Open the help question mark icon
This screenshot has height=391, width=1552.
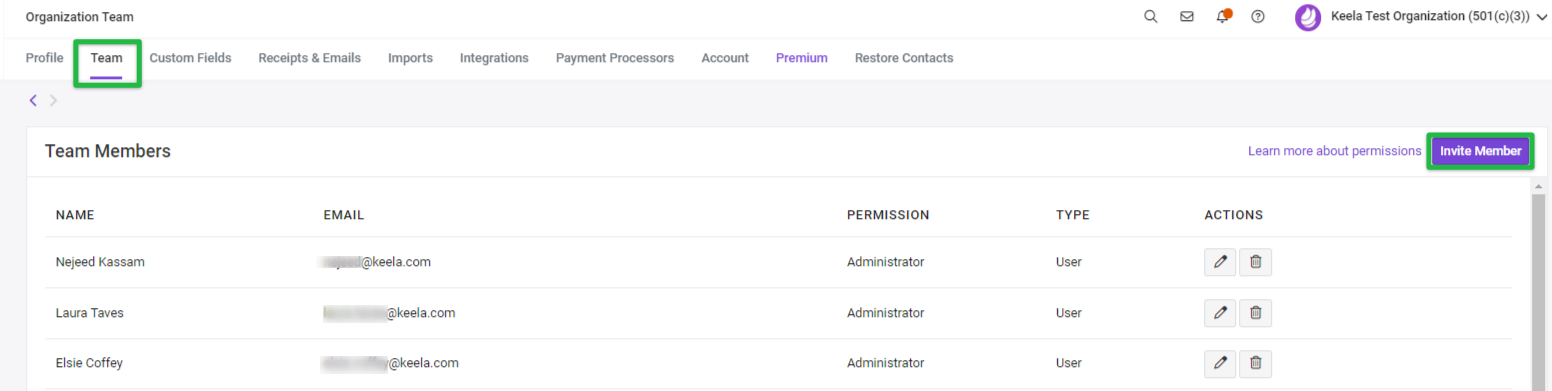[1258, 16]
